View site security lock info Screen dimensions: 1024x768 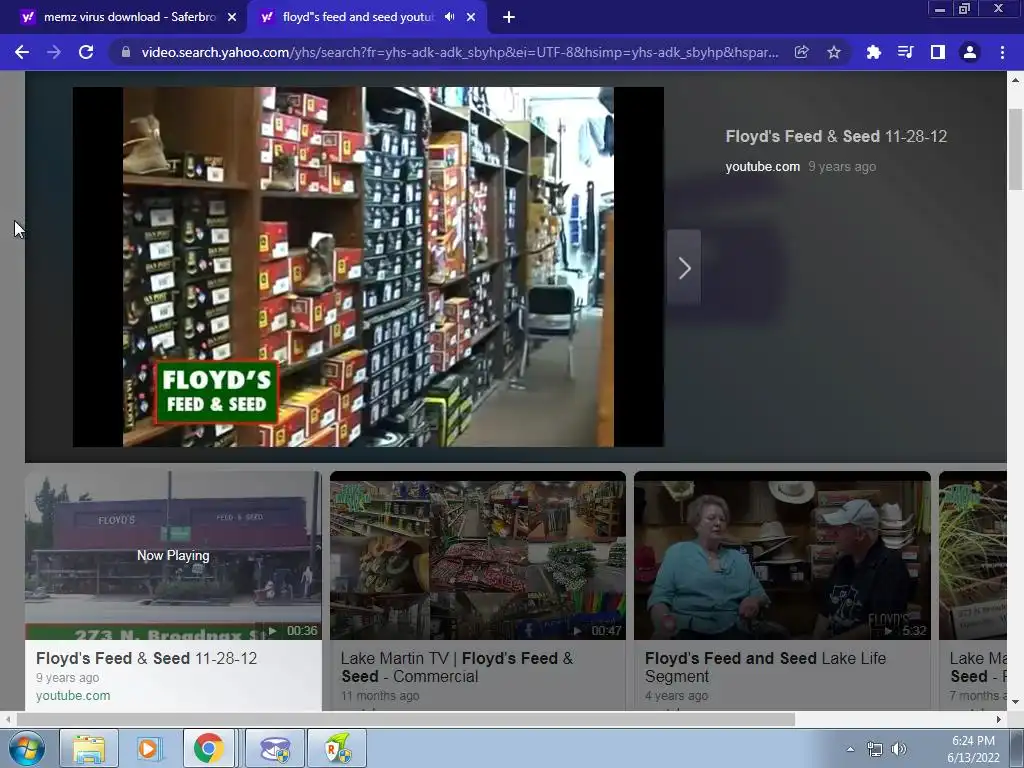[126, 52]
